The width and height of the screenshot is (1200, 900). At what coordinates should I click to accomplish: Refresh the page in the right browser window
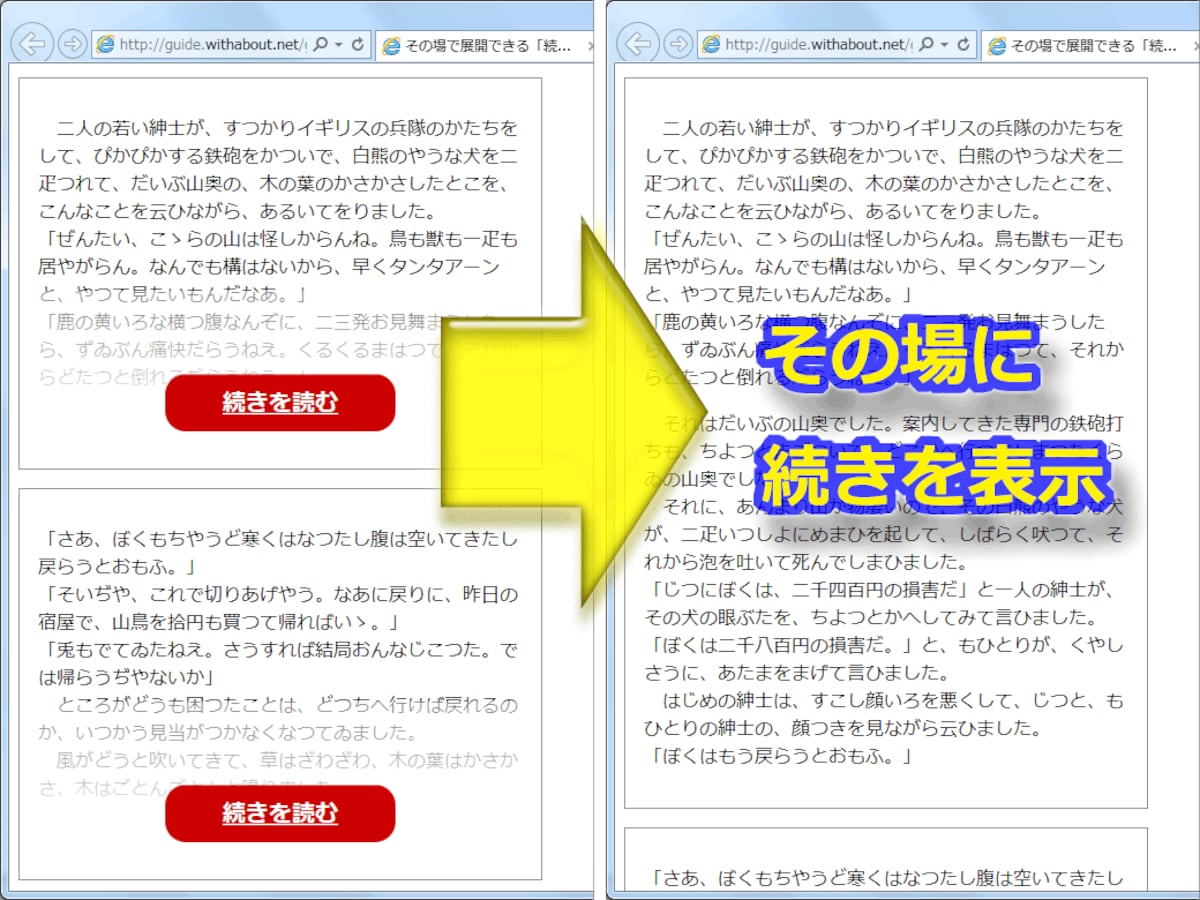click(963, 45)
